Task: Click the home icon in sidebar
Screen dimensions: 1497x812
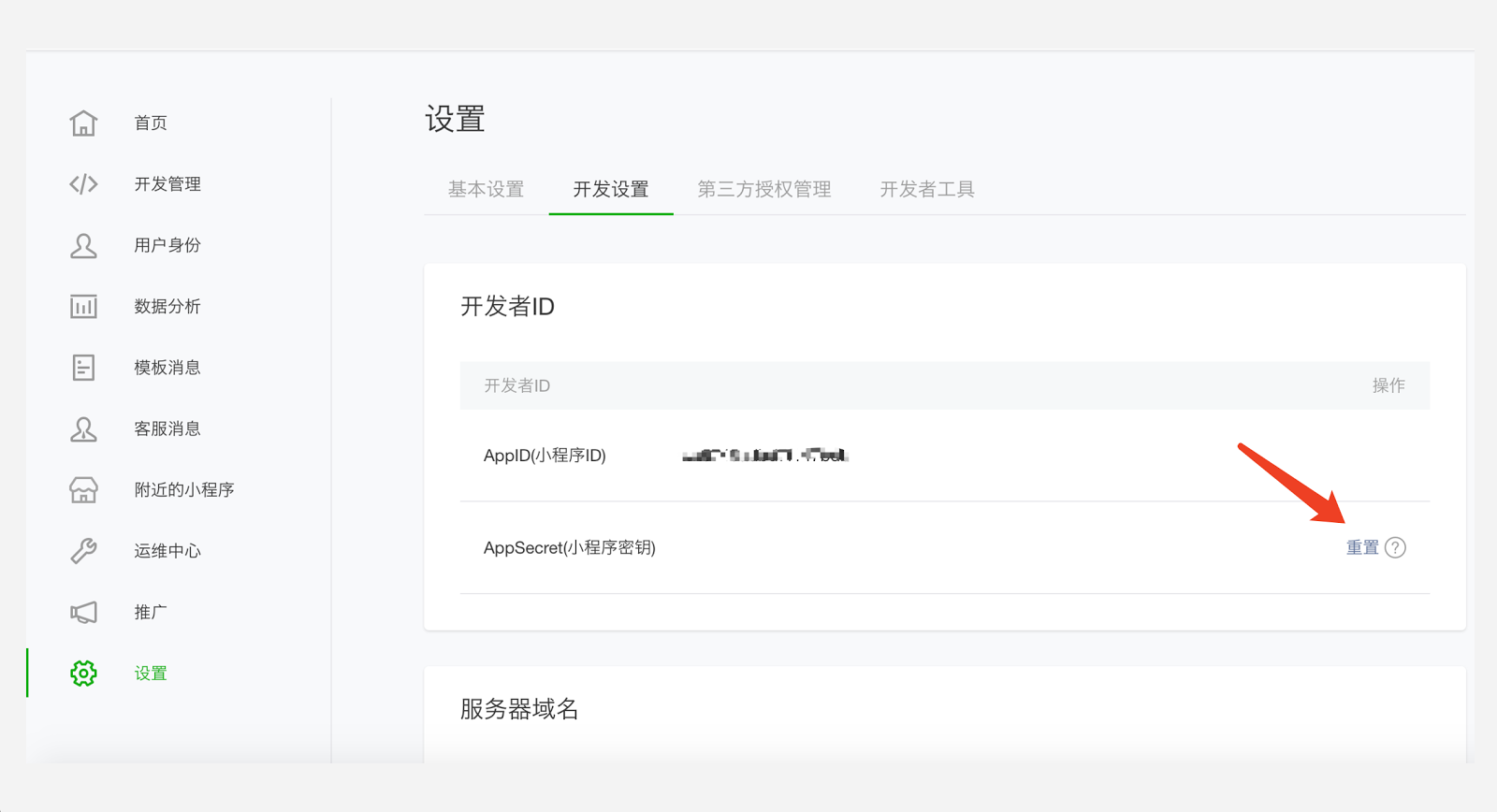Action: [x=83, y=123]
